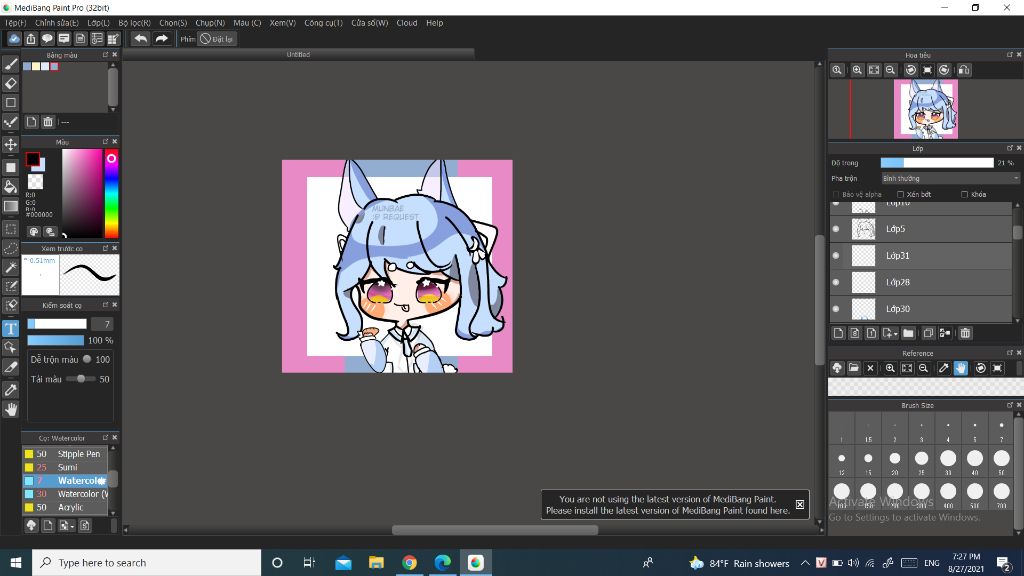Screen dimensions: 1024x576
Task: Toggle visibility of Lớp31 layer
Action: tap(836, 256)
